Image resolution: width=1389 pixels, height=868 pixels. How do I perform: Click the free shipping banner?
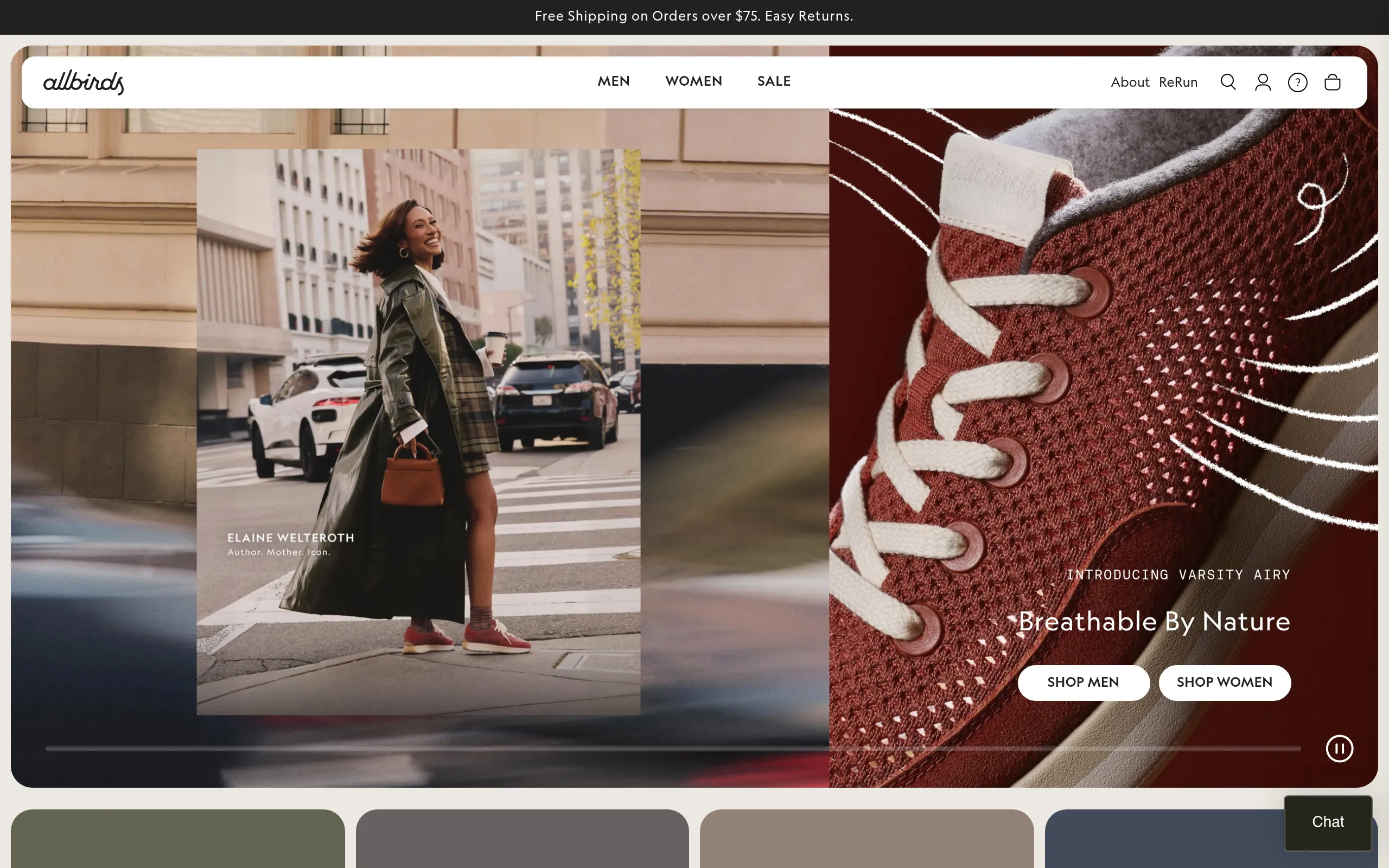pyautogui.click(x=694, y=16)
